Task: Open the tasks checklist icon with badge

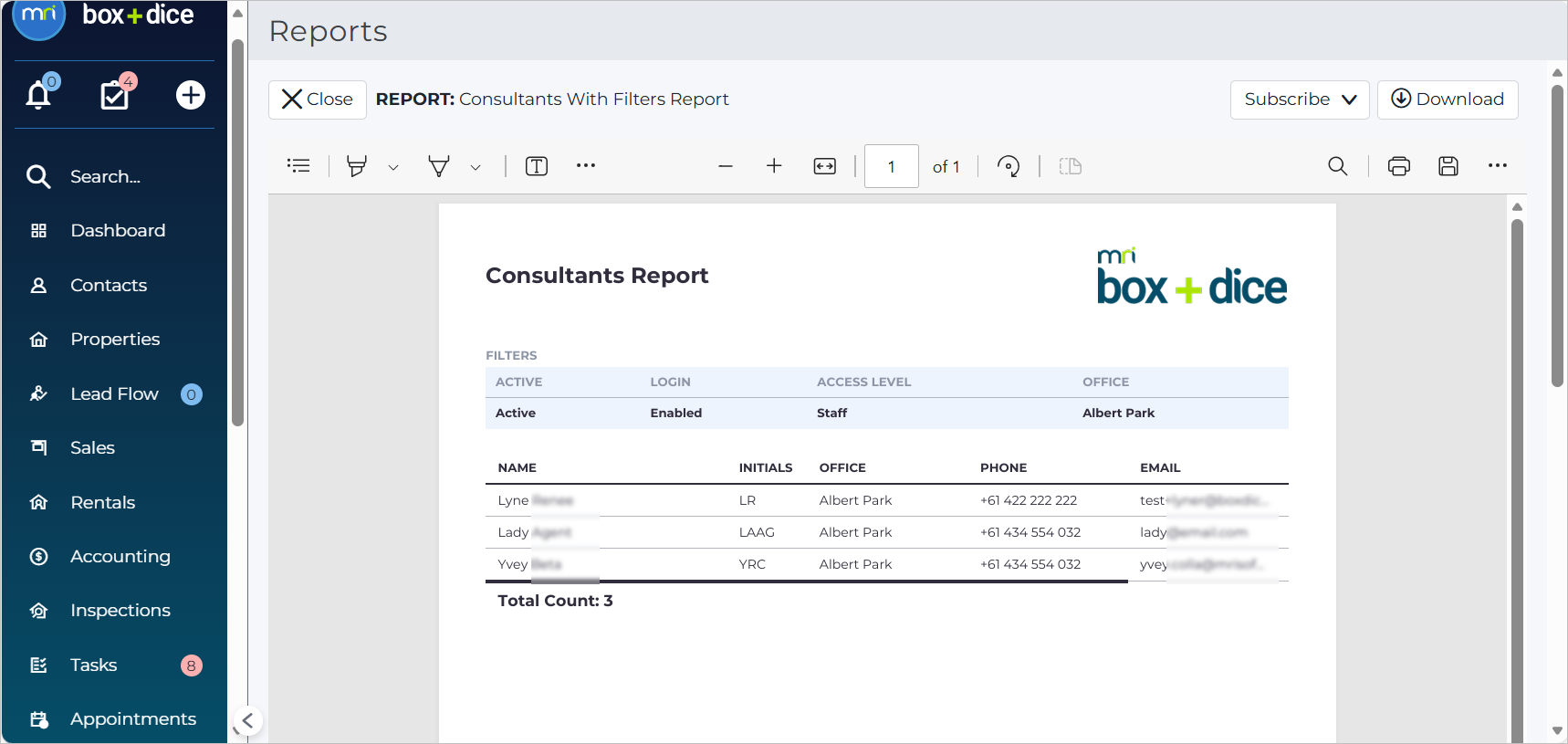Action: [x=114, y=95]
